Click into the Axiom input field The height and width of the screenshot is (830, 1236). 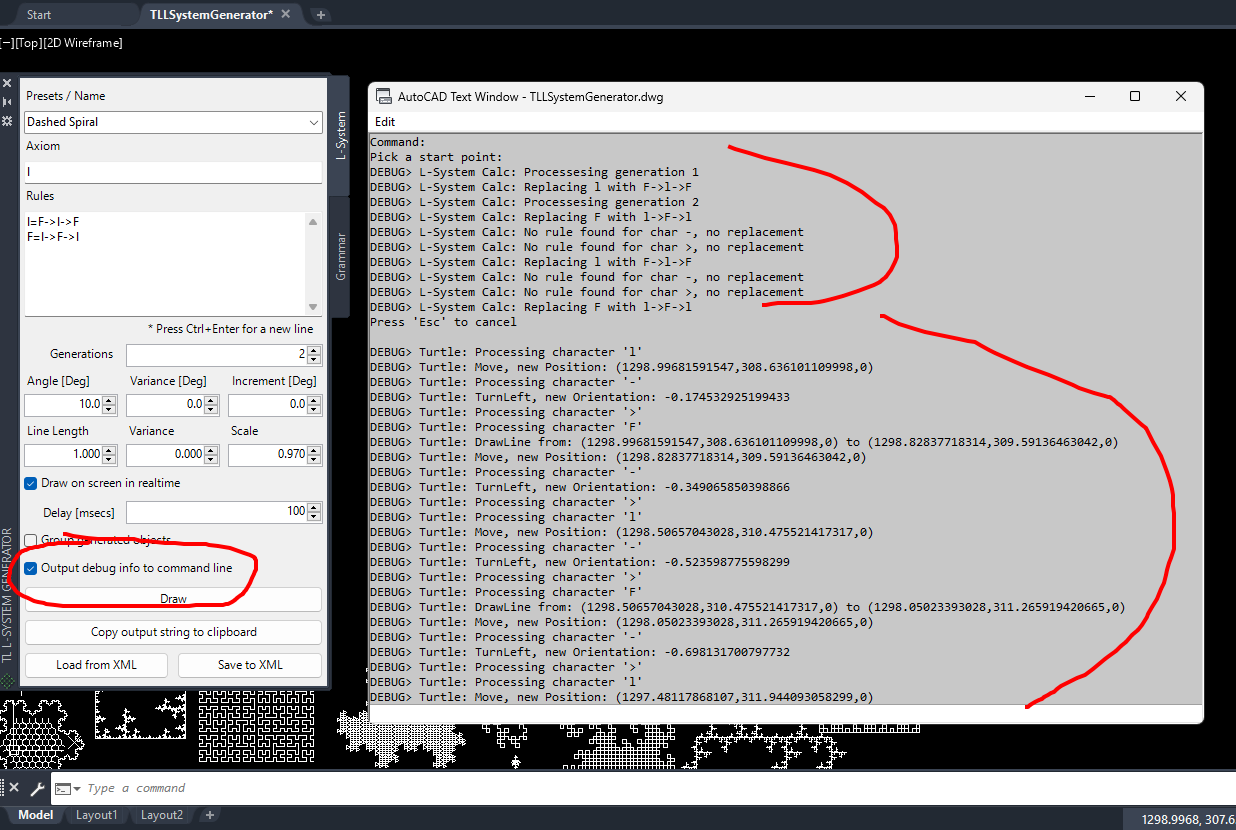coord(173,172)
